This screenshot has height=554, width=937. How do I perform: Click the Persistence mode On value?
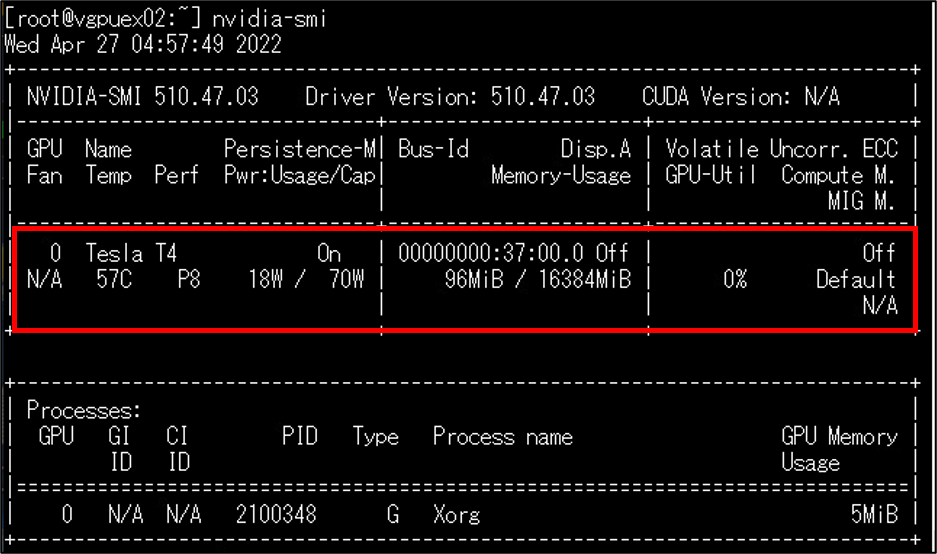(x=329, y=254)
